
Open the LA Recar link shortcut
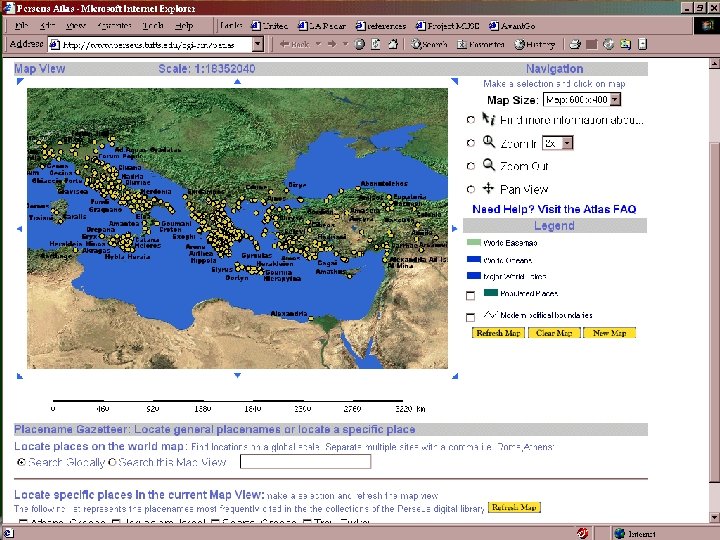321,26
